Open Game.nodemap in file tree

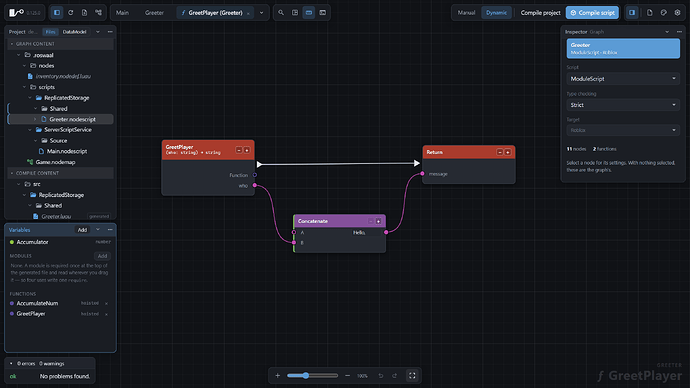point(55,162)
